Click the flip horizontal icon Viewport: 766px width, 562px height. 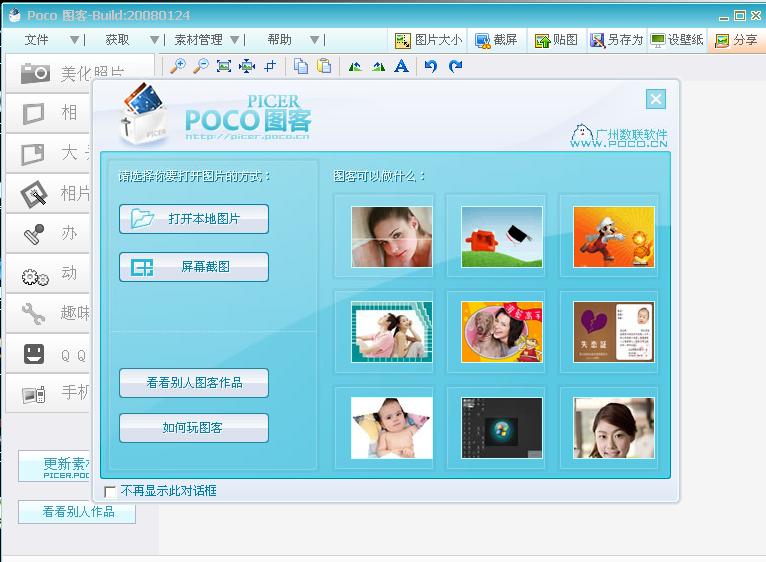tap(355, 66)
